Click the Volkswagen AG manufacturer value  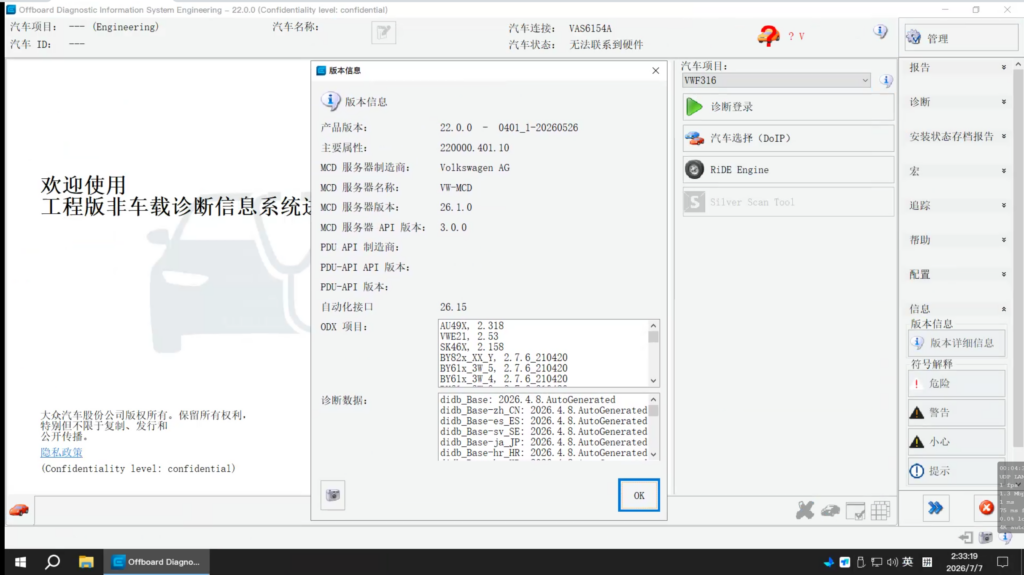tap(475, 167)
